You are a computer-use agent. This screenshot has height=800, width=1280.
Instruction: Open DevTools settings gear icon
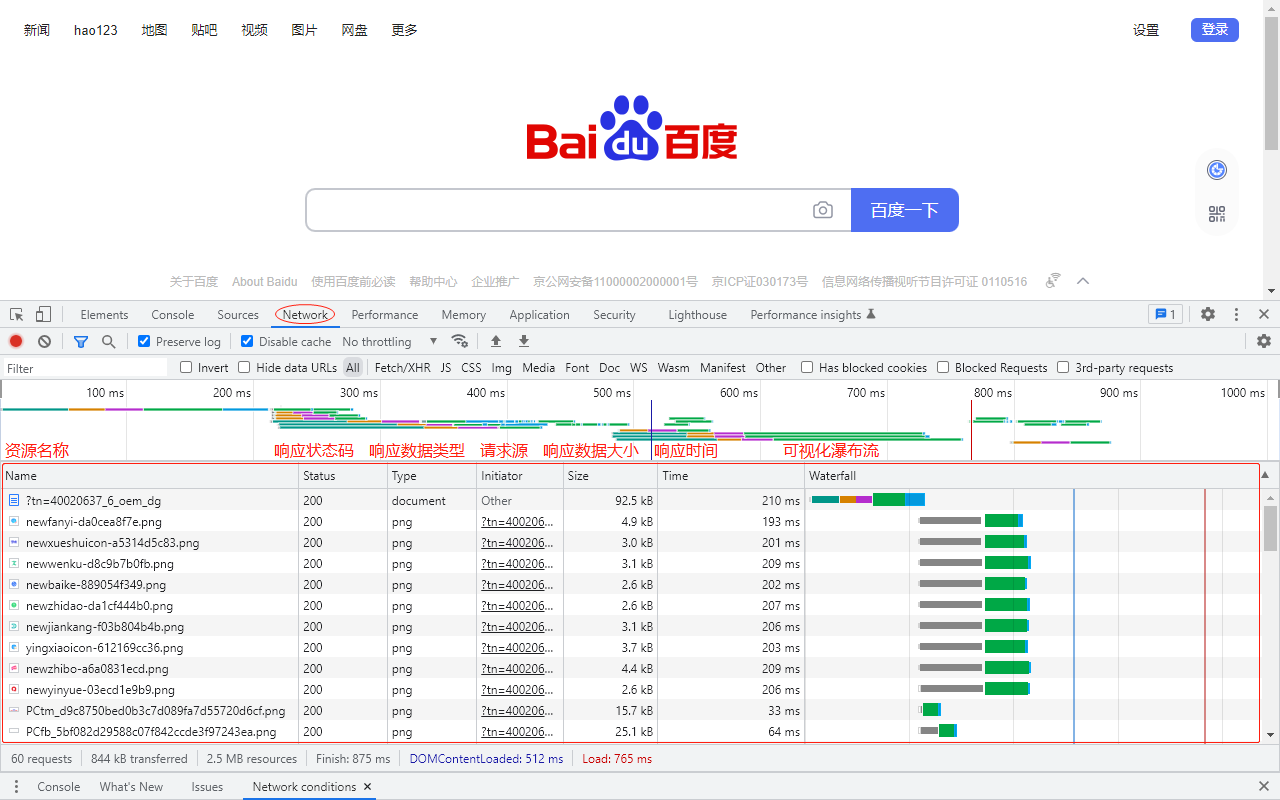click(x=1208, y=314)
